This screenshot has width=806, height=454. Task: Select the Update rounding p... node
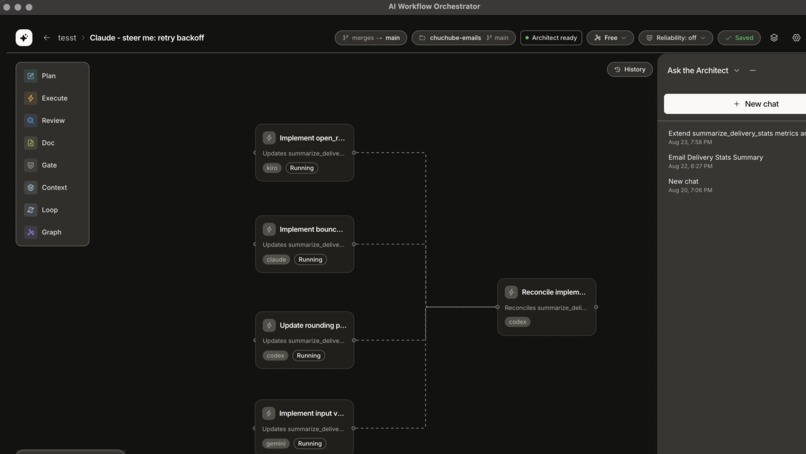pyautogui.click(x=304, y=340)
